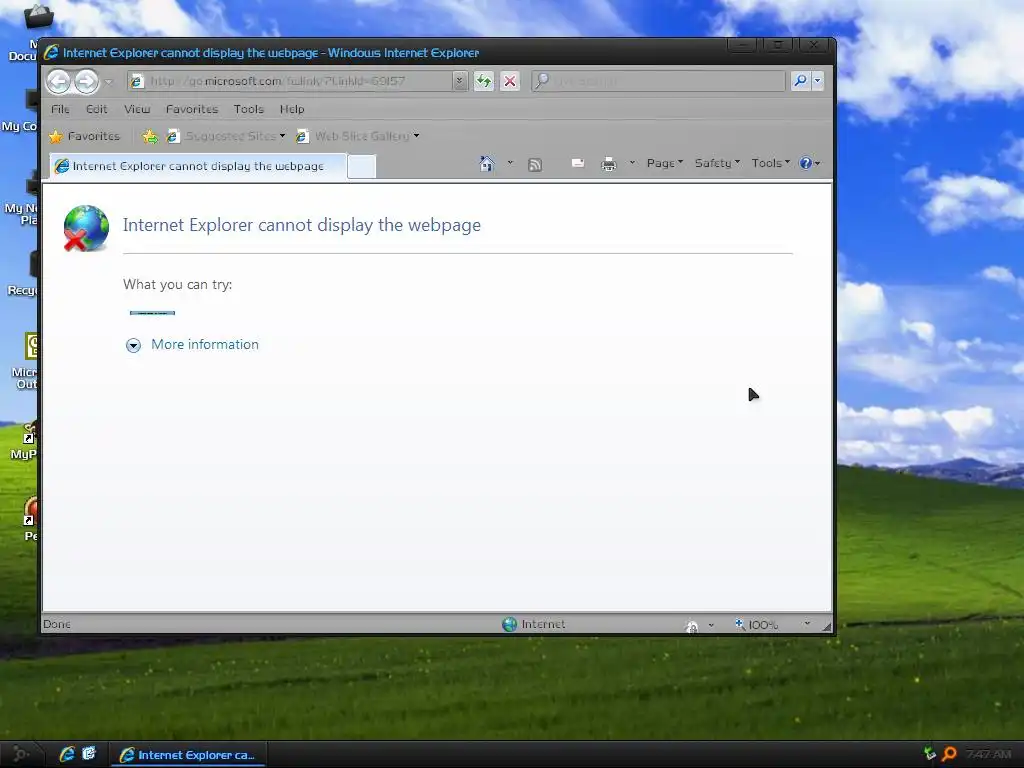The width and height of the screenshot is (1024, 768).
Task: Refresh the page with the green arrows icon
Action: point(484,81)
